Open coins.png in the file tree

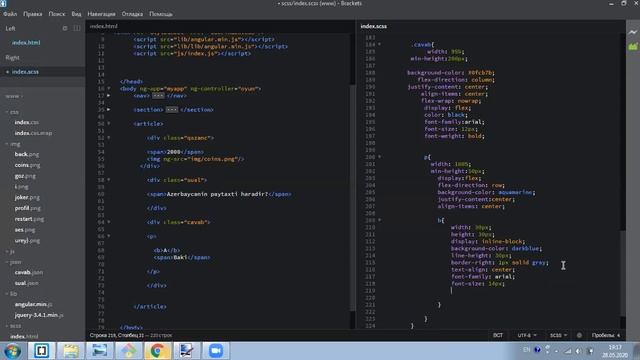[27, 165]
